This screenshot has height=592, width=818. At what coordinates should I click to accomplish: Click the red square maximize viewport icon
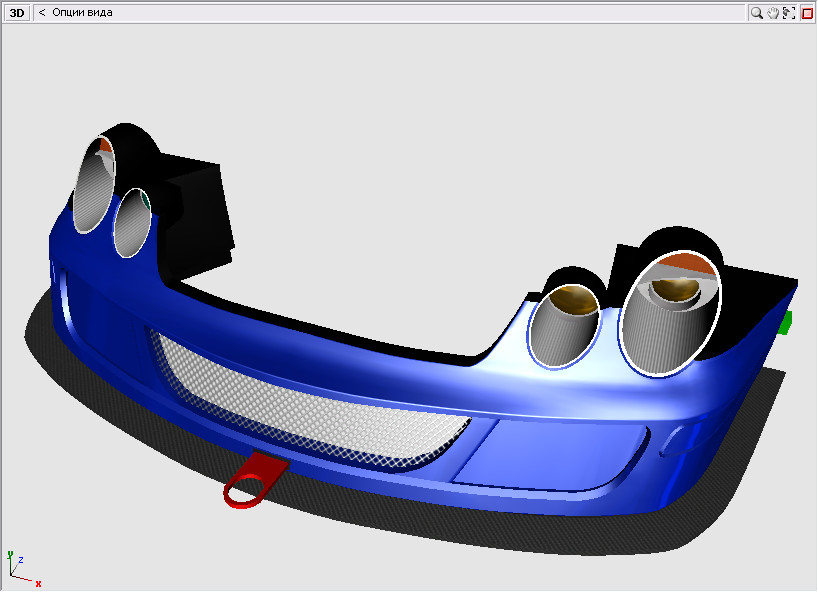tap(807, 13)
